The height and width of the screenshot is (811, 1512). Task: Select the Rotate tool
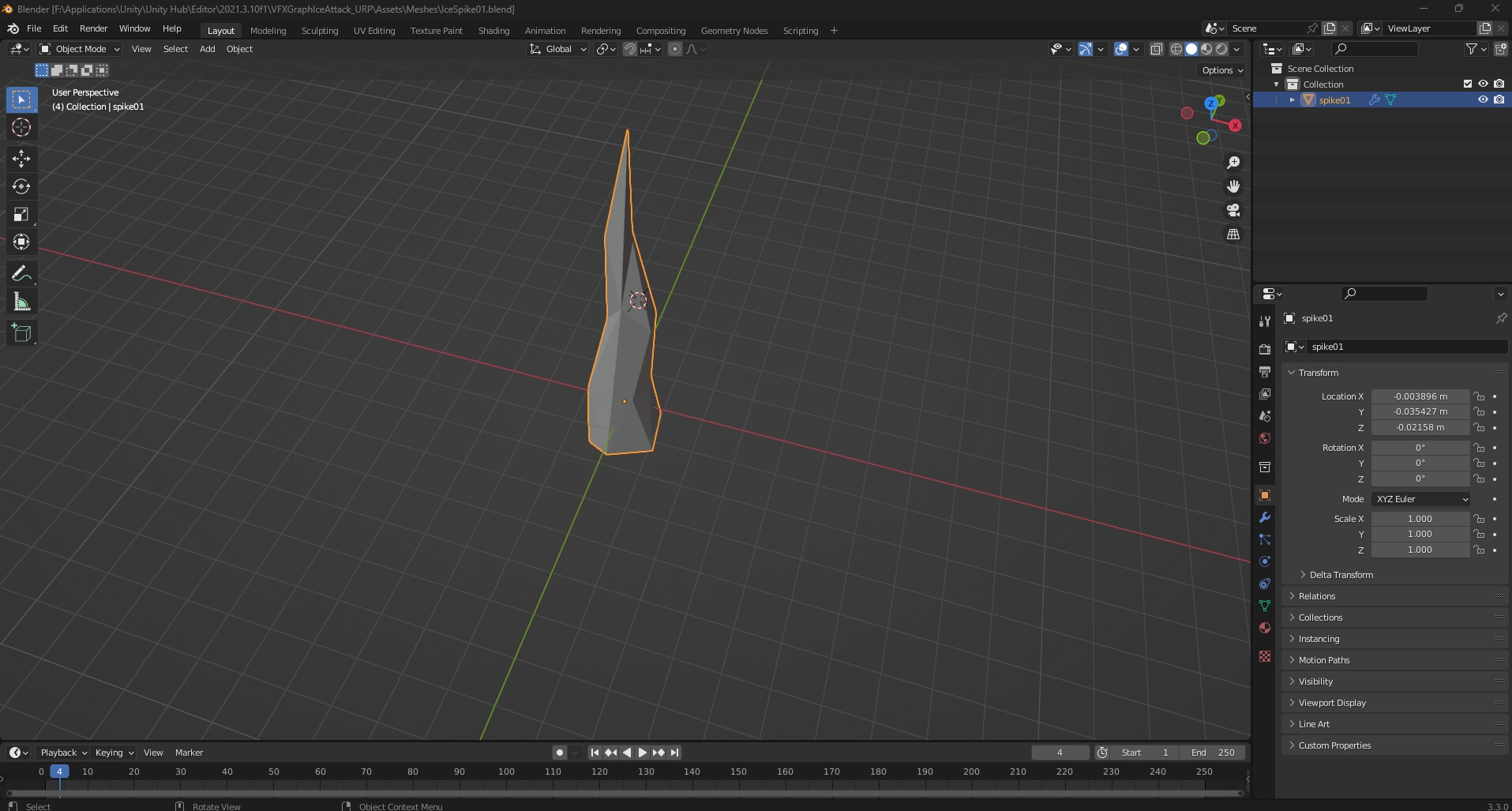tap(21, 186)
